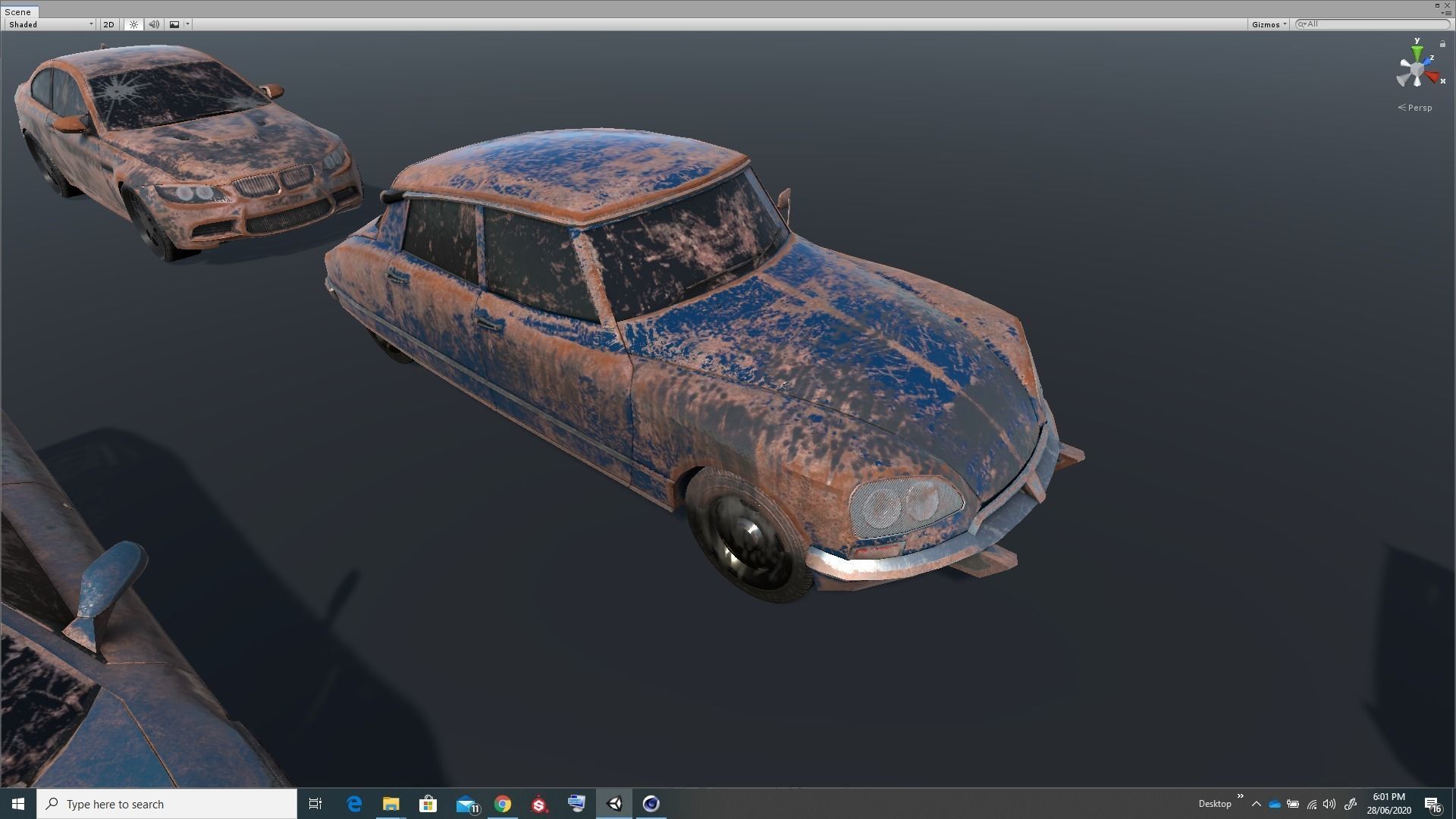Image resolution: width=1456 pixels, height=819 pixels.
Task: Click the red X axis gizmo cone
Action: point(1432,77)
